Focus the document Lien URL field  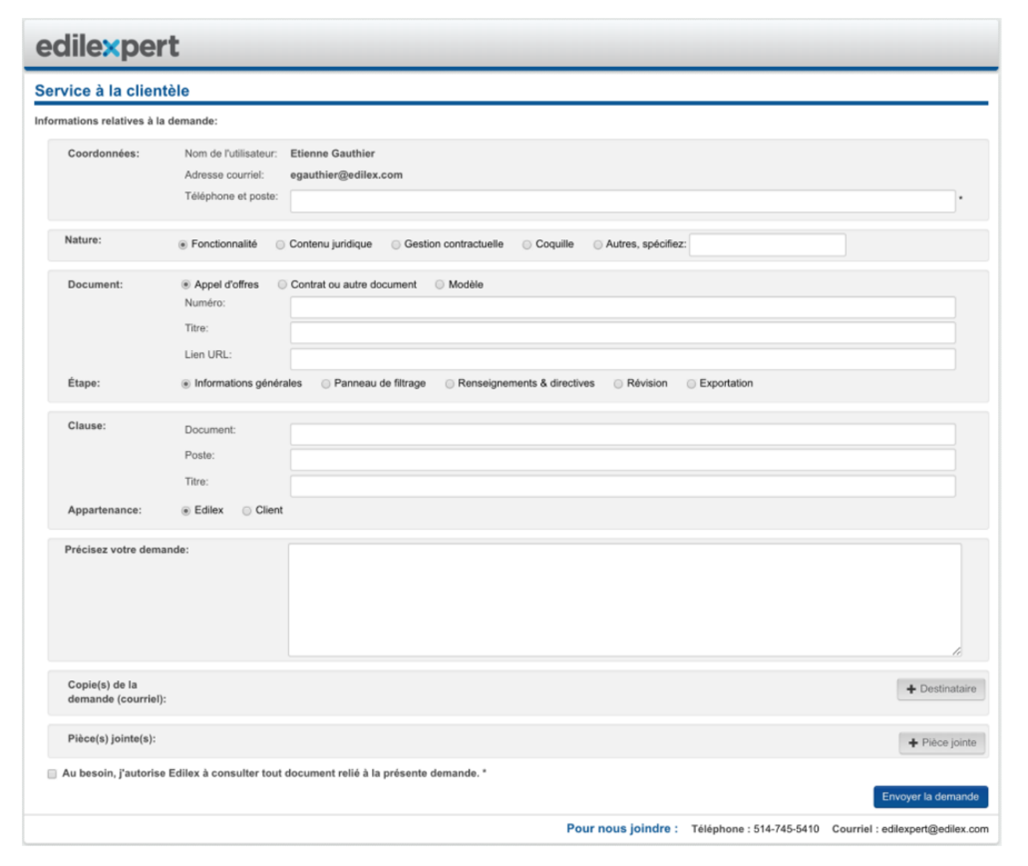pos(622,359)
